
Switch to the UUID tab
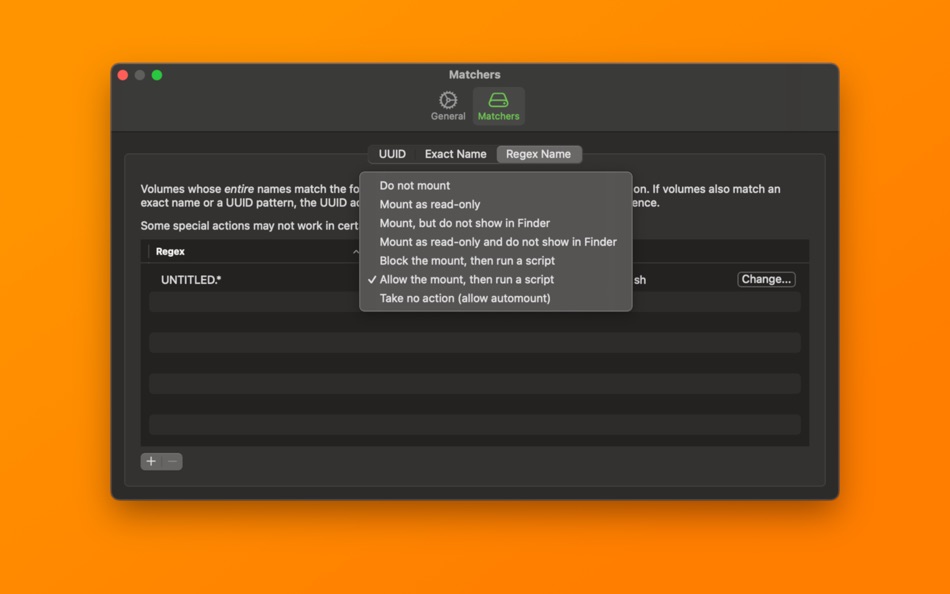[390, 154]
